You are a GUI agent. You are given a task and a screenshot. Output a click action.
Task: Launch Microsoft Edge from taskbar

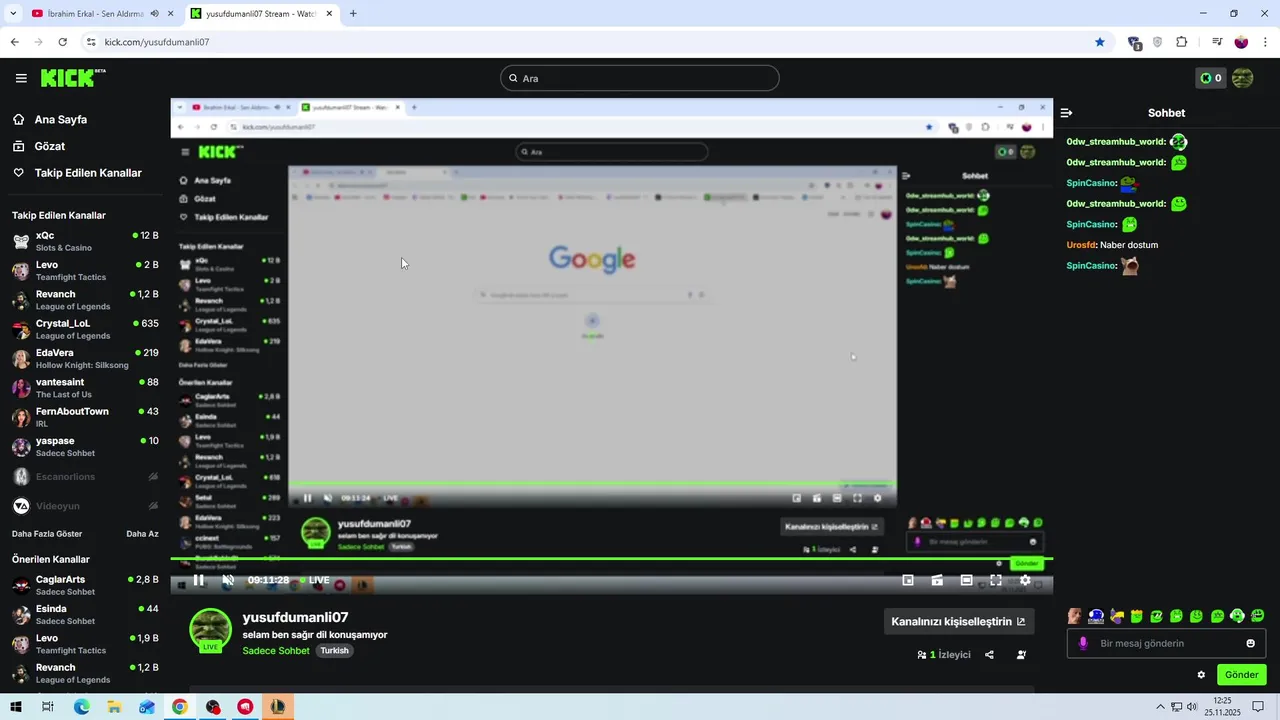pyautogui.click(x=81, y=706)
